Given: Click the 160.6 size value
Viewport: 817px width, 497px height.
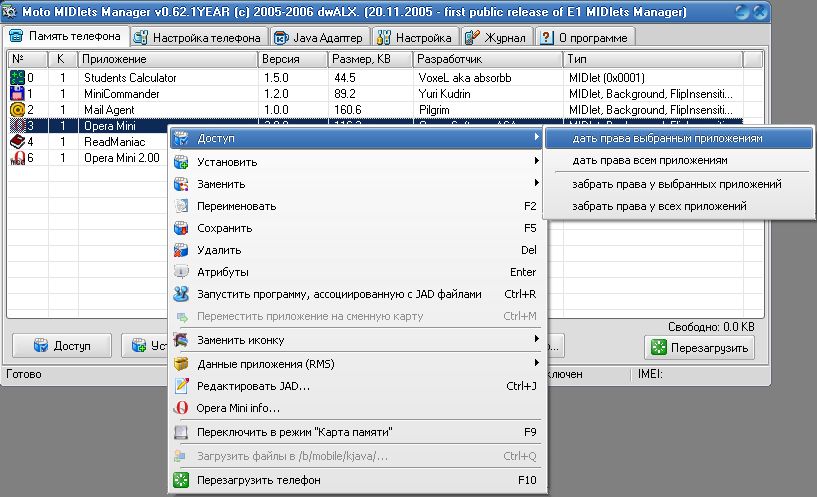Looking at the screenshot, I should tap(348, 110).
